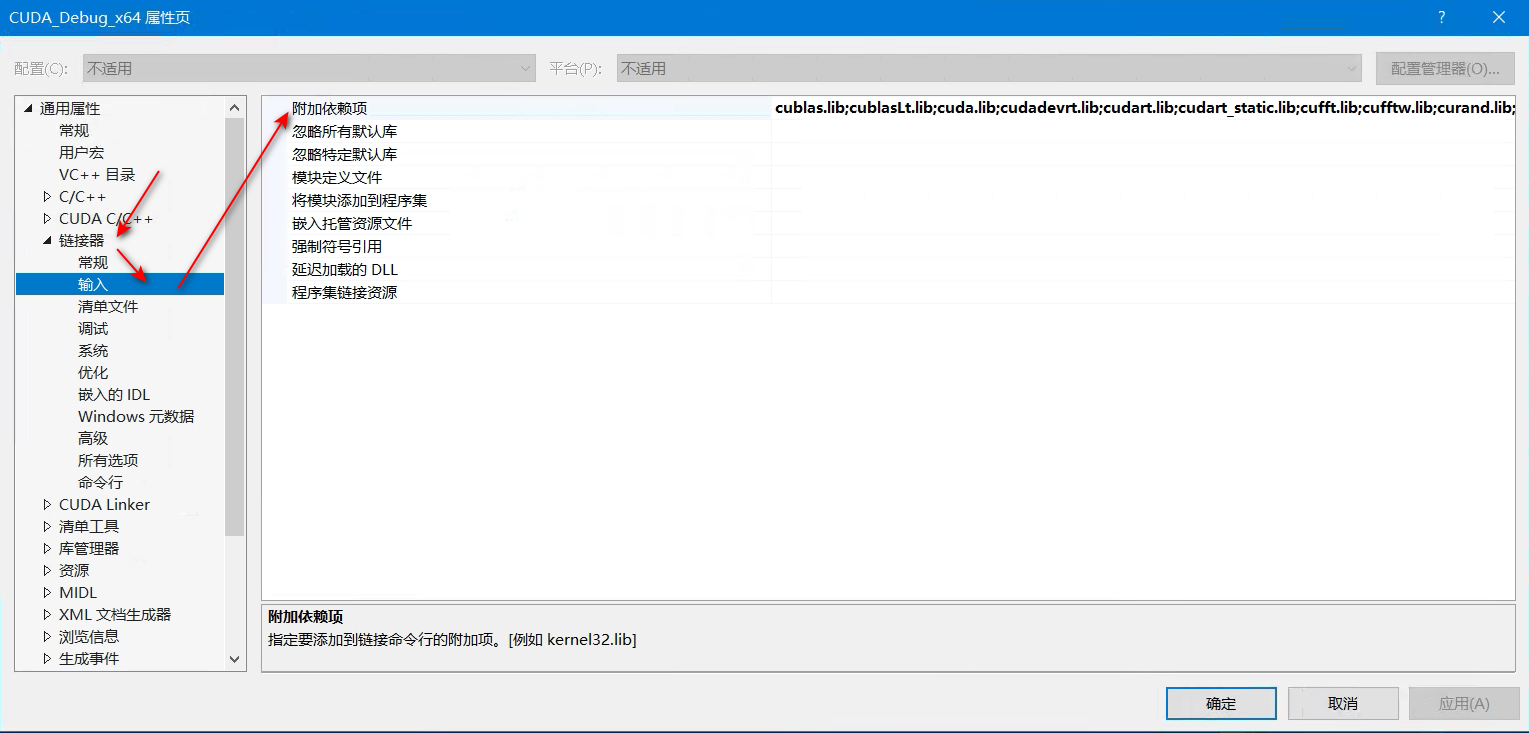
Task: Expand the CUDA Linker node
Action: click(x=45, y=504)
